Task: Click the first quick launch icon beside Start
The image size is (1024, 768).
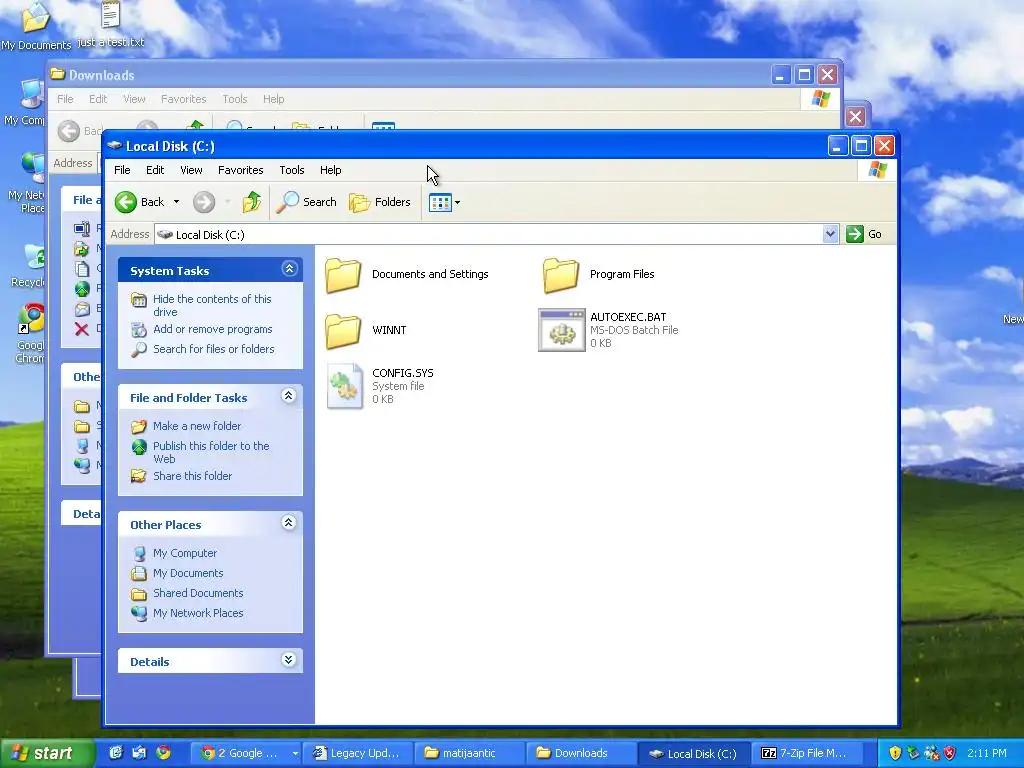Action: coord(116,753)
